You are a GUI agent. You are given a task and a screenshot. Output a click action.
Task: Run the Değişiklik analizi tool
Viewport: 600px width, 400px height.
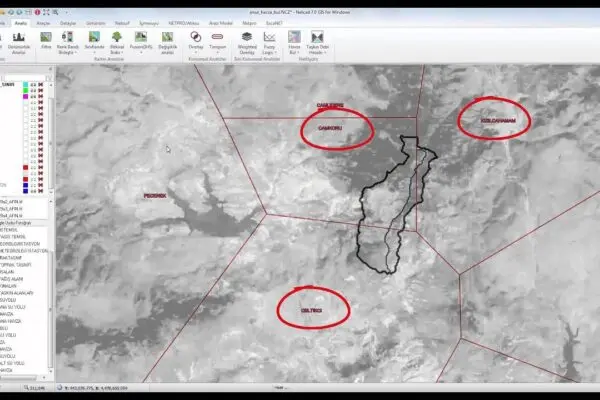point(167,42)
